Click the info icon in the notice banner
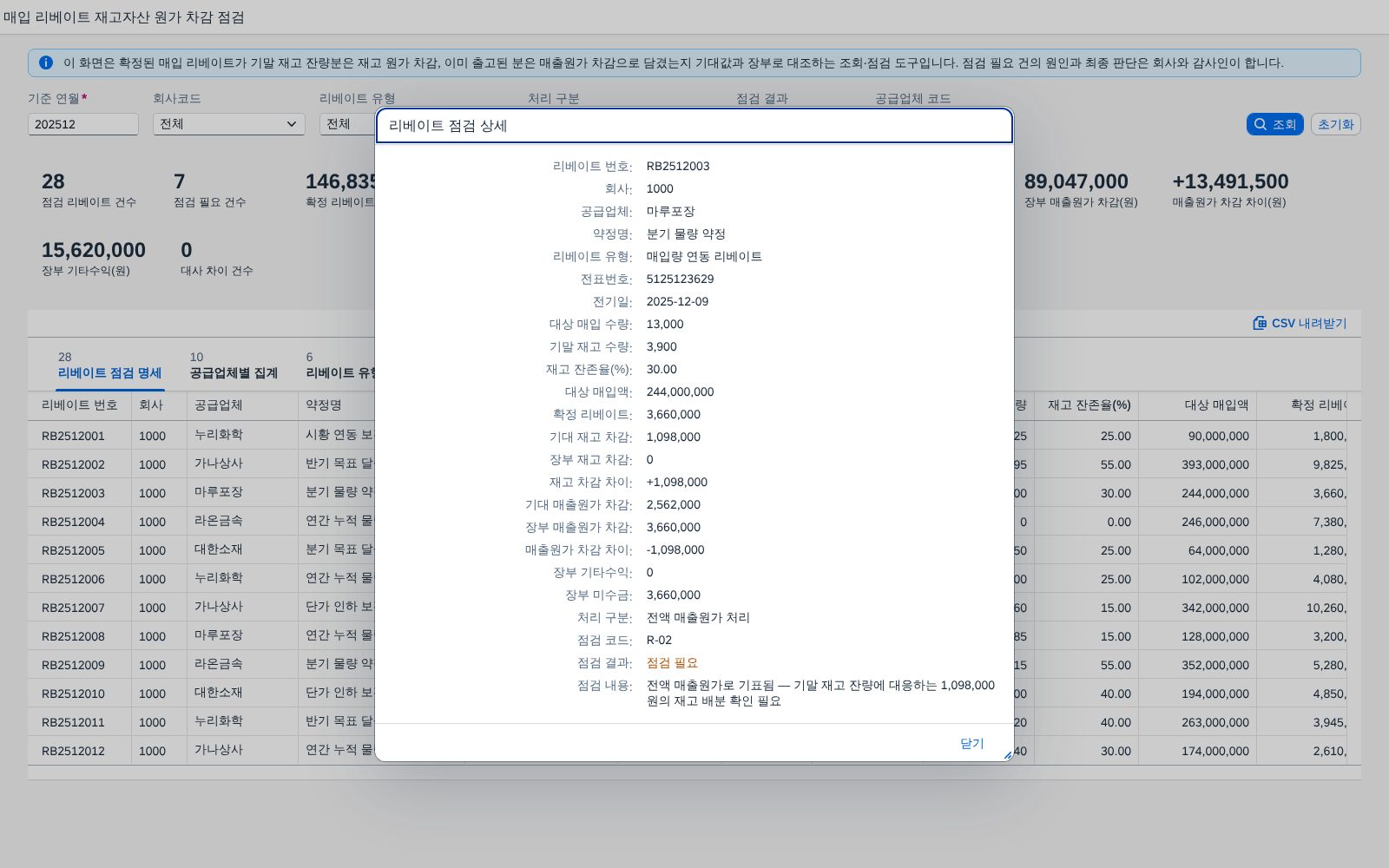This screenshot has height=868, width=1389. (46, 62)
